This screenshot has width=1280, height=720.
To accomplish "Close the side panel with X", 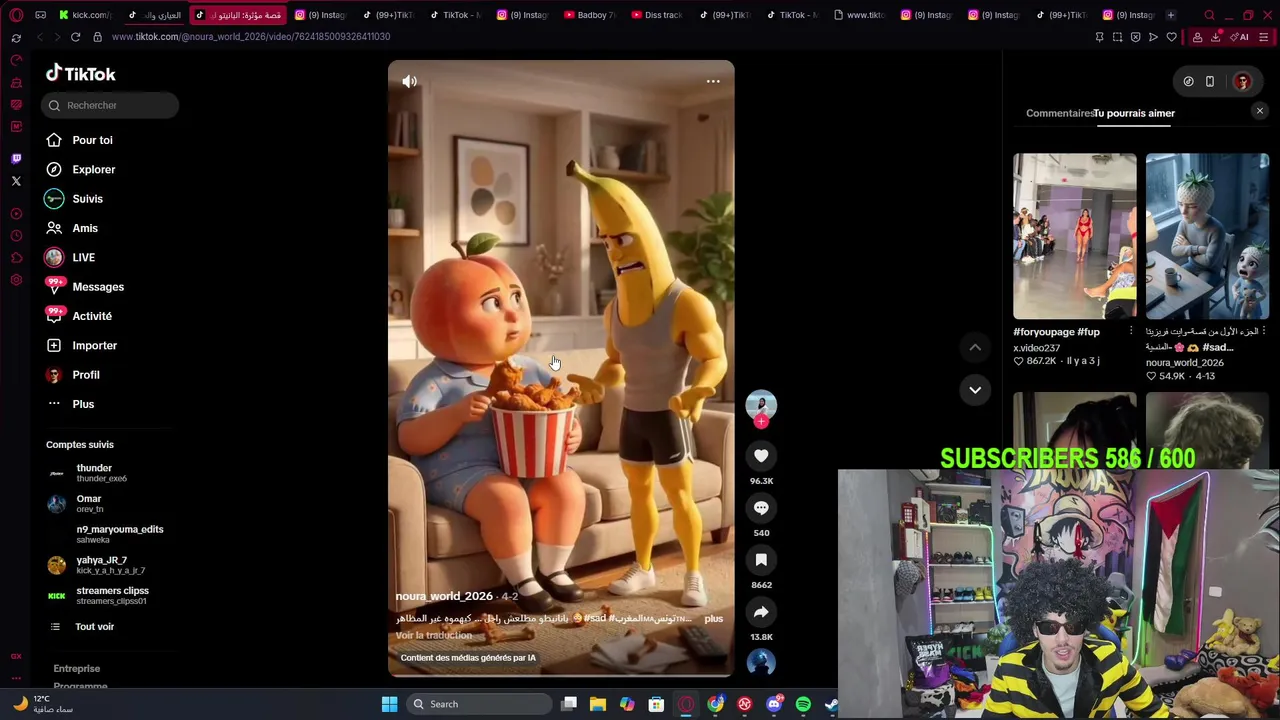I will coord(1260,111).
